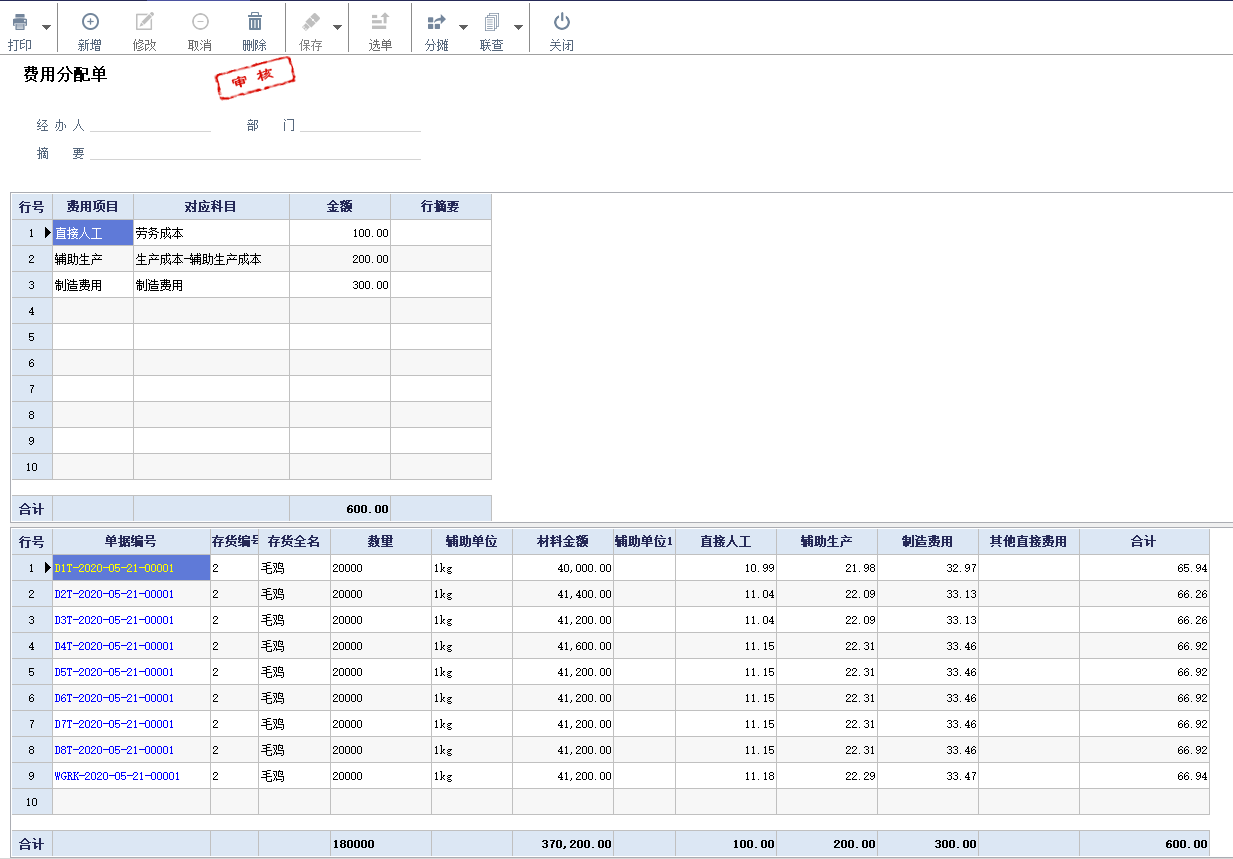Open the 联查 dropdown arrow
1233x859 pixels.
pyautogui.click(x=518, y=28)
